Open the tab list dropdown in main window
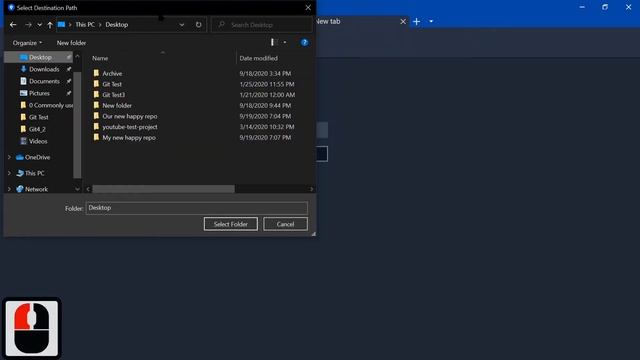This screenshot has width=640, height=360. click(431, 21)
